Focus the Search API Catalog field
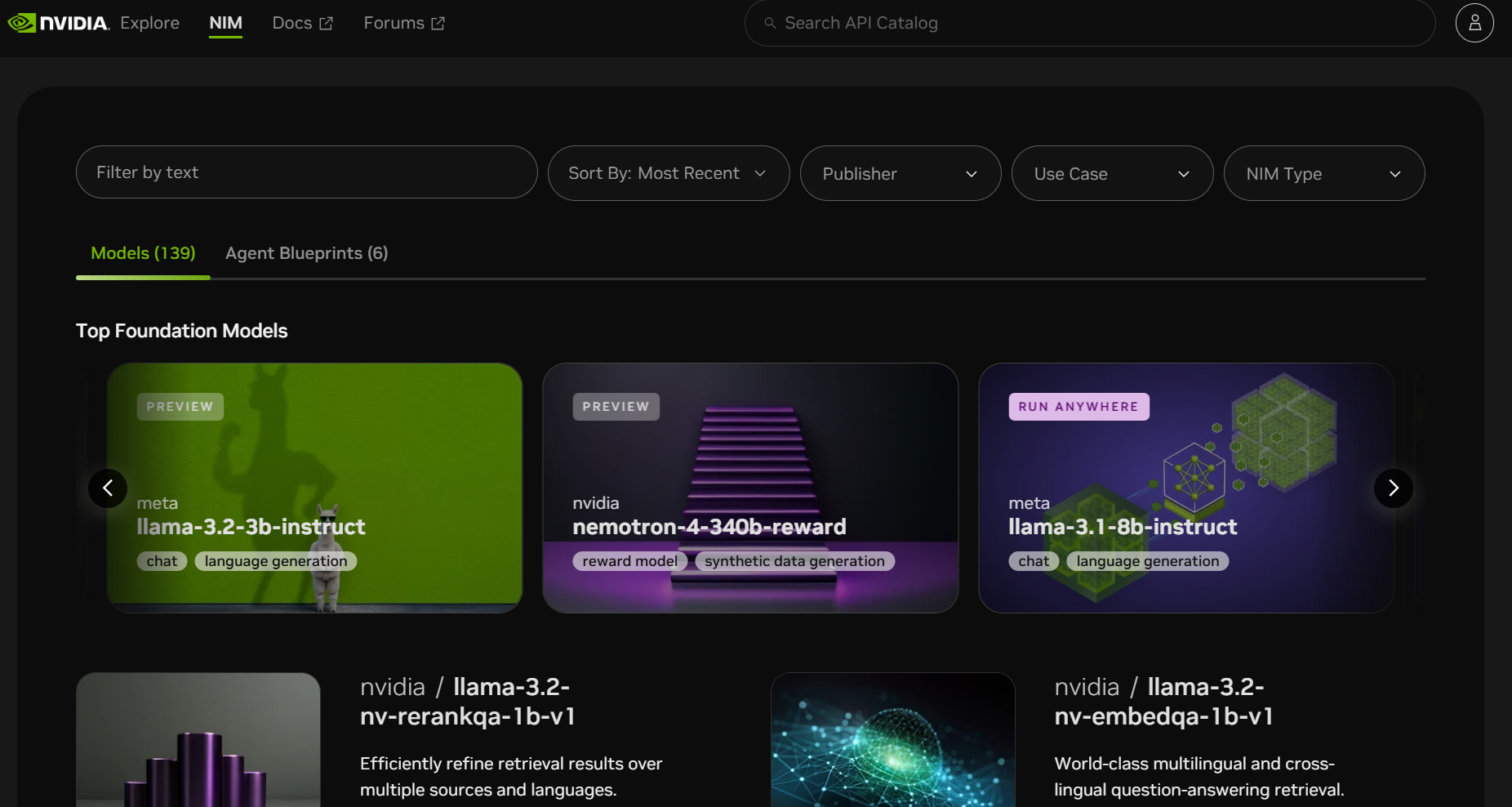The height and width of the screenshot is (807, 1512). pyautogui.click(x=1090, y=23)
